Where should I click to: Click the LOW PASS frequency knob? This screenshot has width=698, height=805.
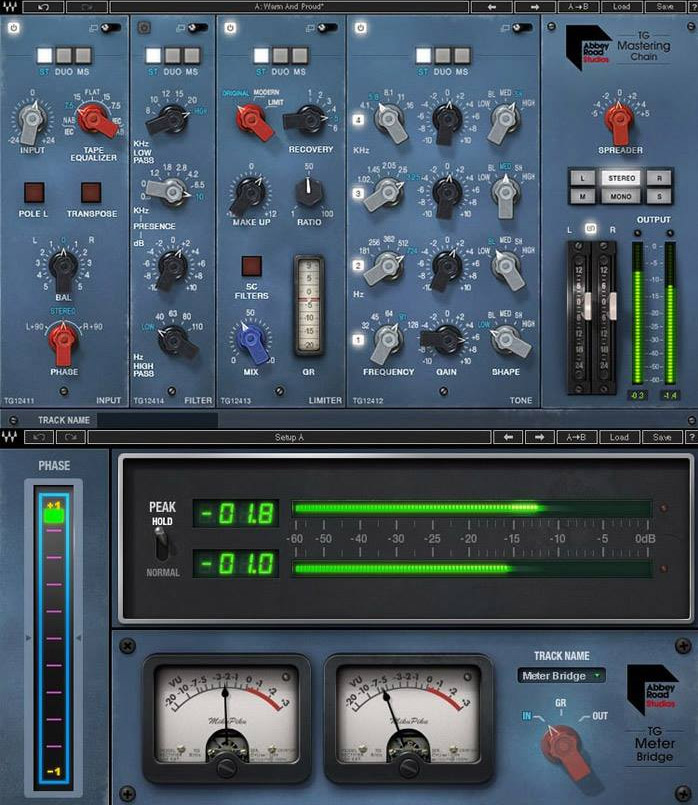[x=170, y=119]
